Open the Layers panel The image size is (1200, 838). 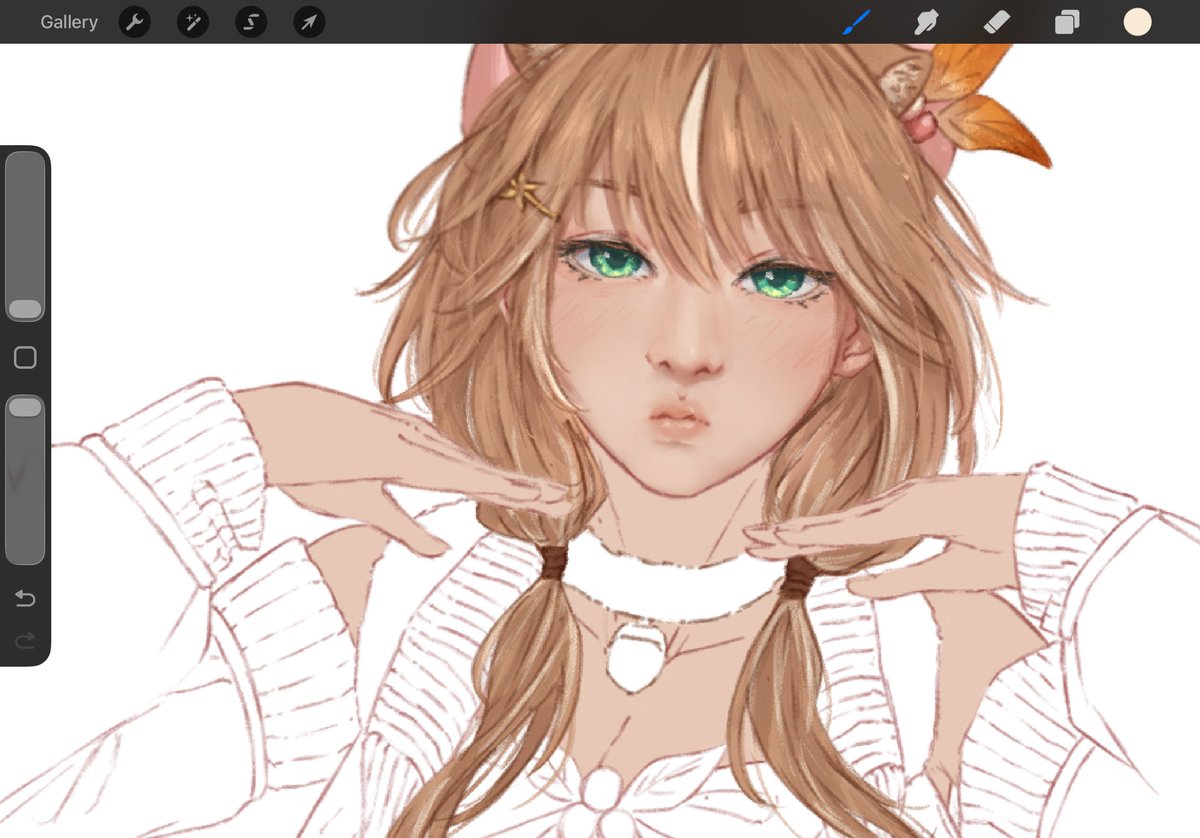(1067, 22)
